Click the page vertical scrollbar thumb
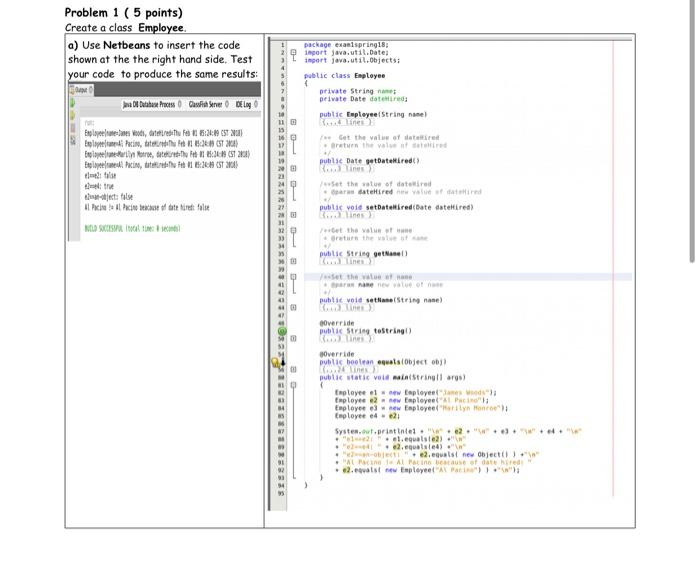The image size is (700, 587). click(692, 131)
